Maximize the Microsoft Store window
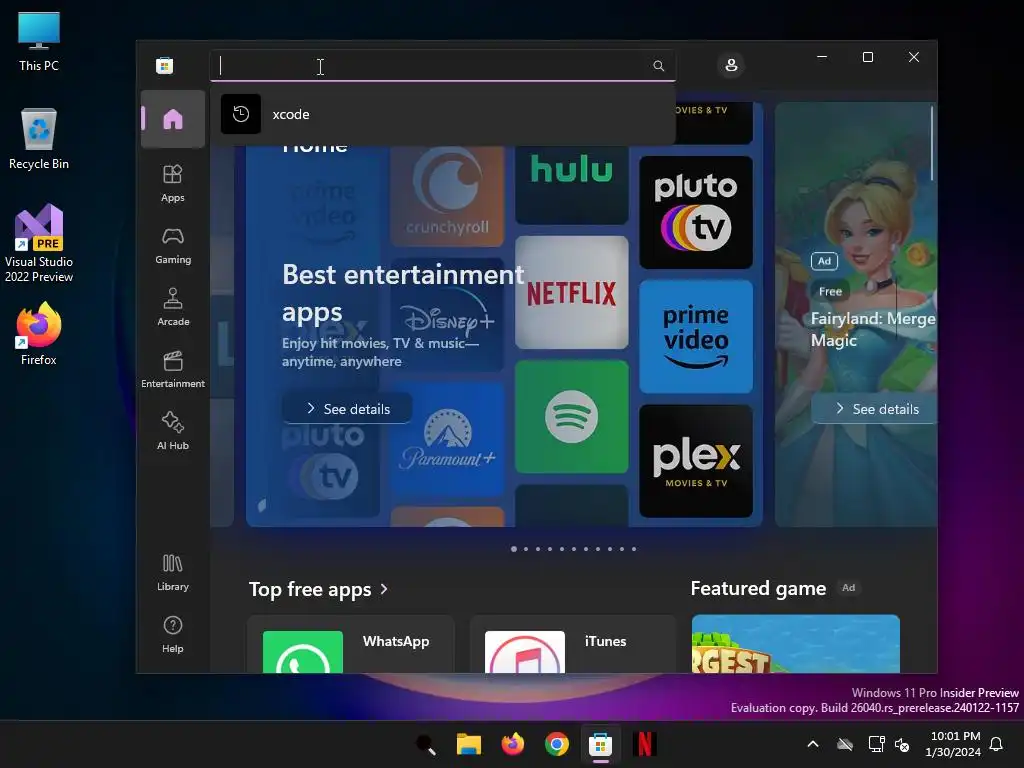This screenshot has width=1024, height=768. (868, 57)
